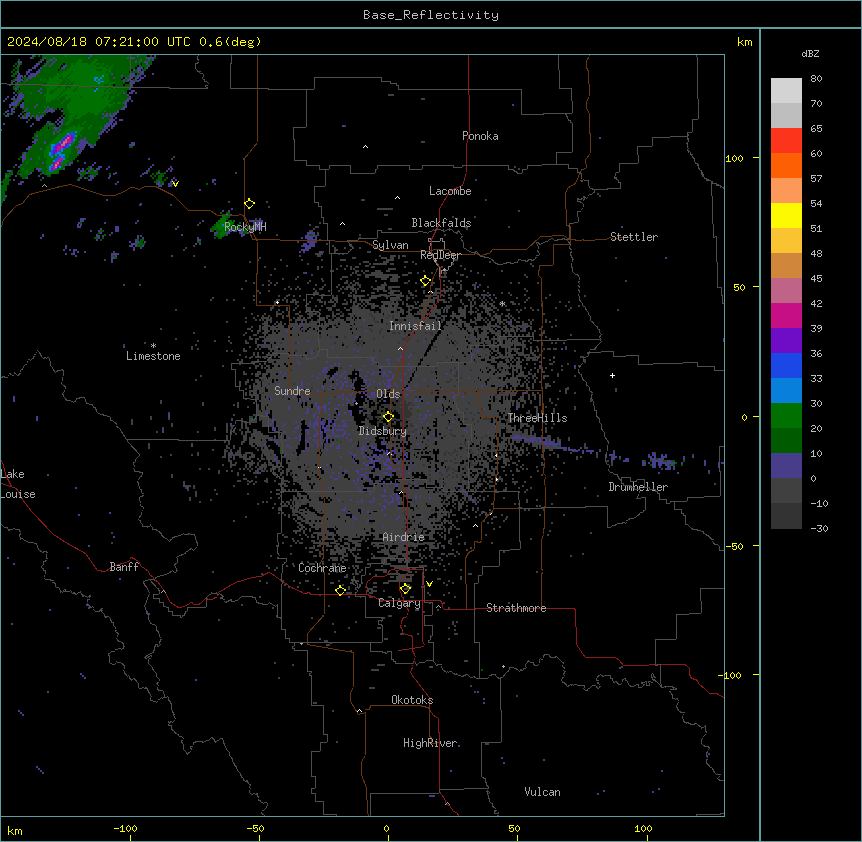Select the Blackfalds map label

pos(441,223)
